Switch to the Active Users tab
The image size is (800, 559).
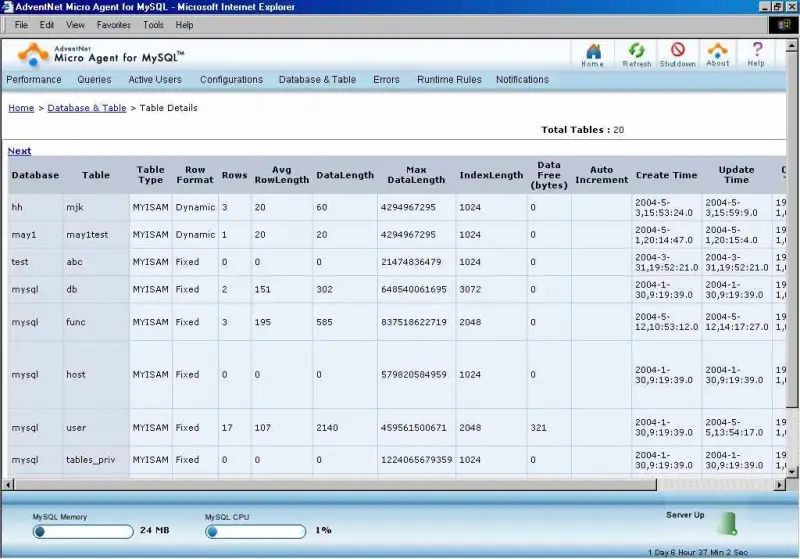click(155, 80)
